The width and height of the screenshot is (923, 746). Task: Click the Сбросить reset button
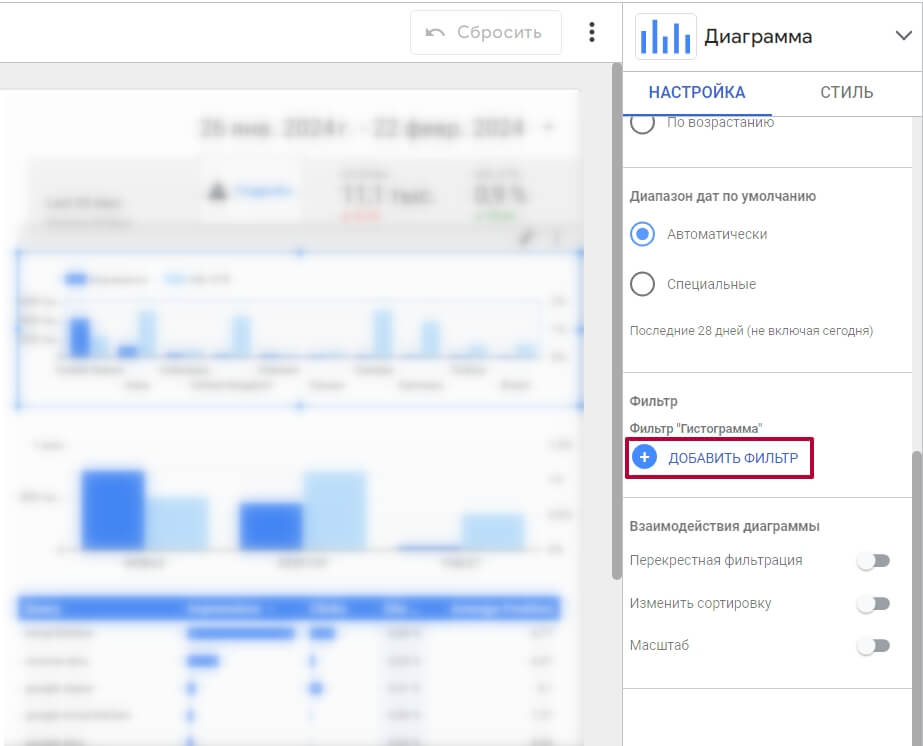(486, 32)
